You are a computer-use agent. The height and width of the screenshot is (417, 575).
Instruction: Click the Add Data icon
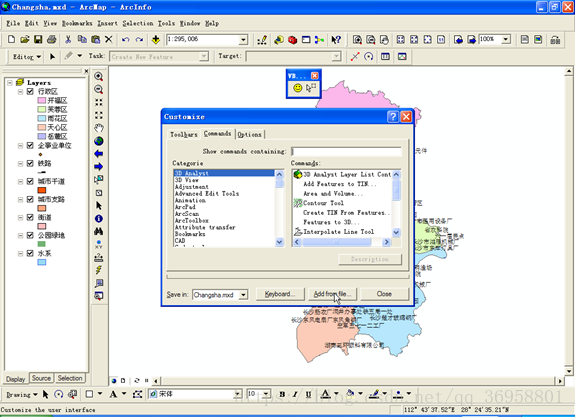156,39
